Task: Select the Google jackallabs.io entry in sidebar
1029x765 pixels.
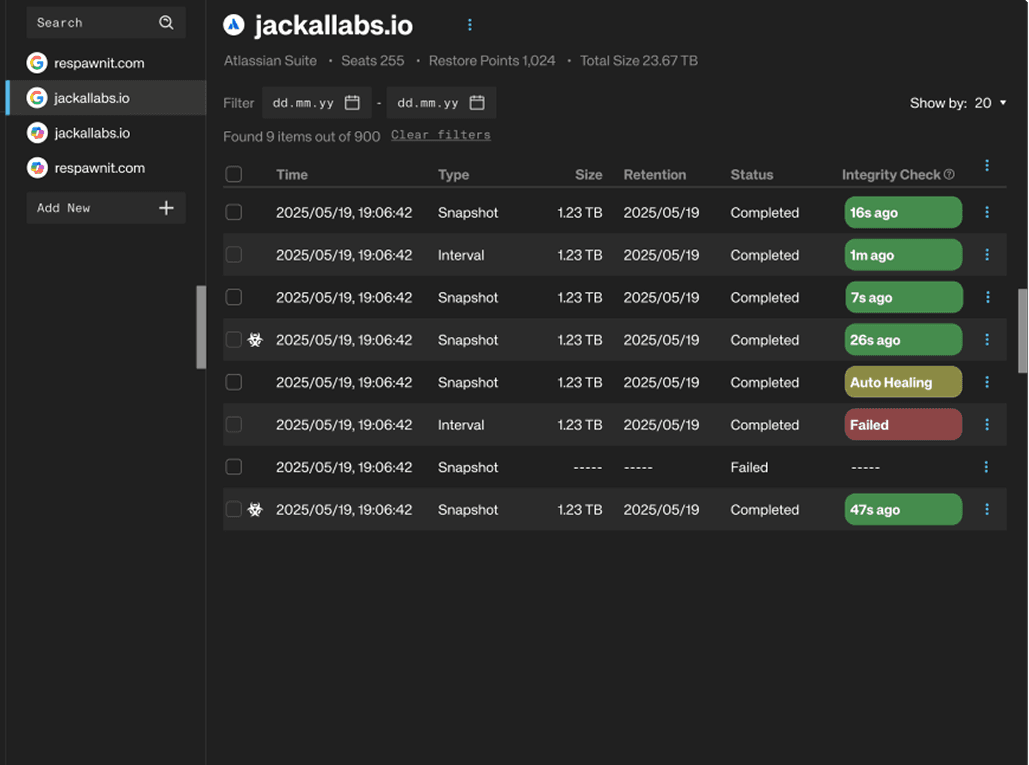Action: (106, 98)
